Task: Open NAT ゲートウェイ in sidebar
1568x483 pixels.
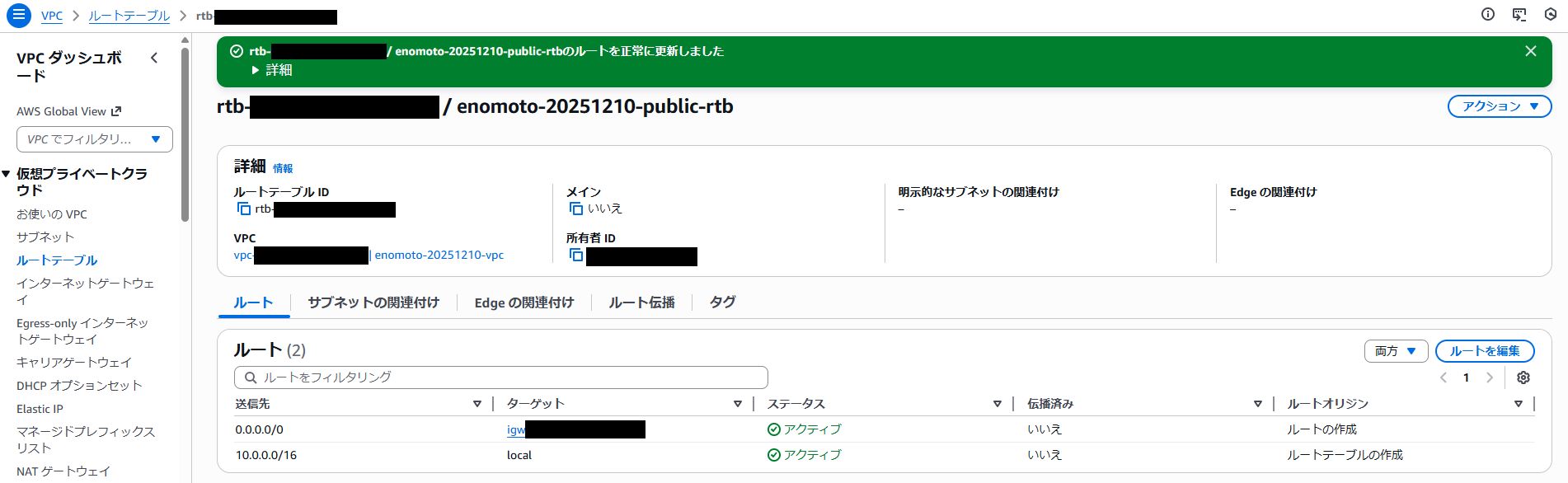Action: (x=63, y=471)
